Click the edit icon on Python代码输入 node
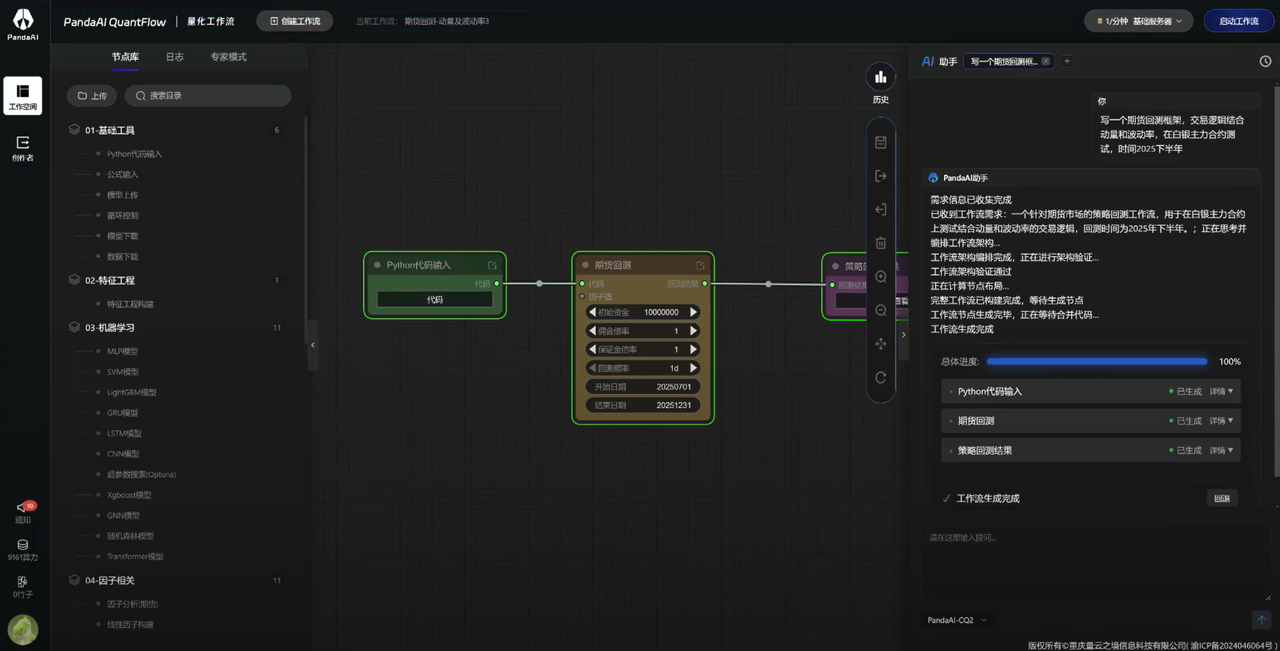This screenshot has height=651, width=1280. tap(492, 265)
